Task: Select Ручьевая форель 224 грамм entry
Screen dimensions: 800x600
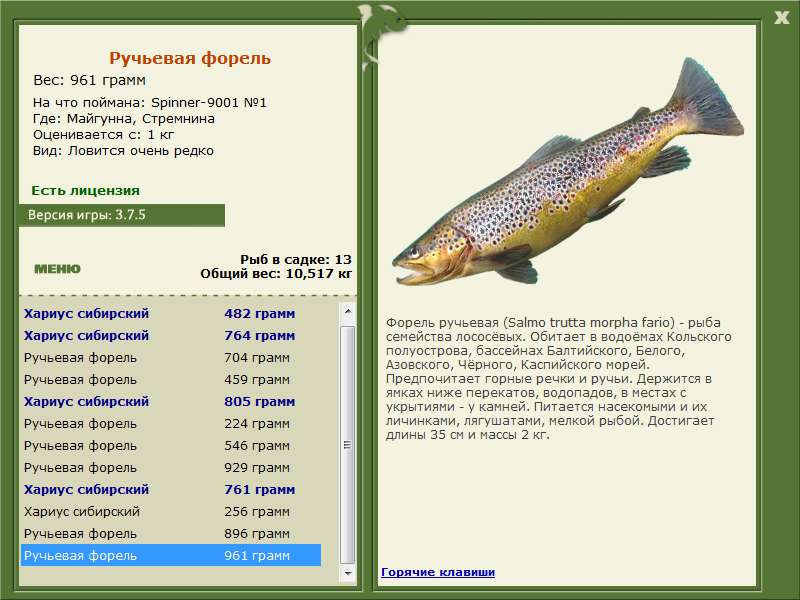Action: [x=171, y=423]
